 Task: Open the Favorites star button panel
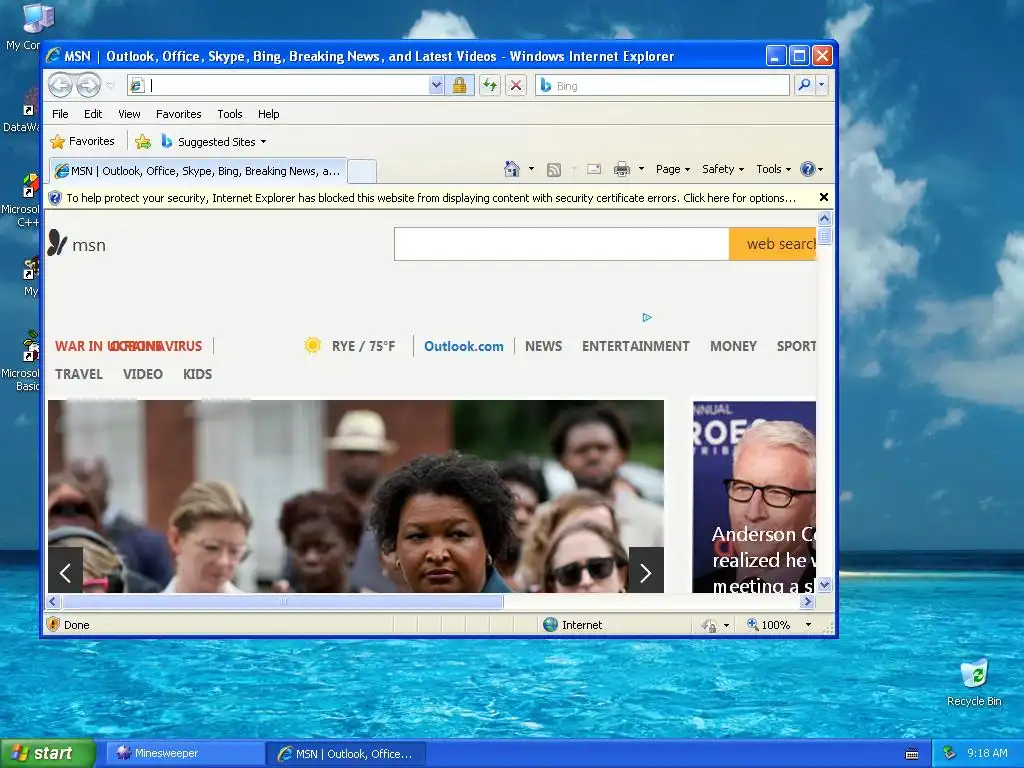pyautogui.click(x=82, y=141)
